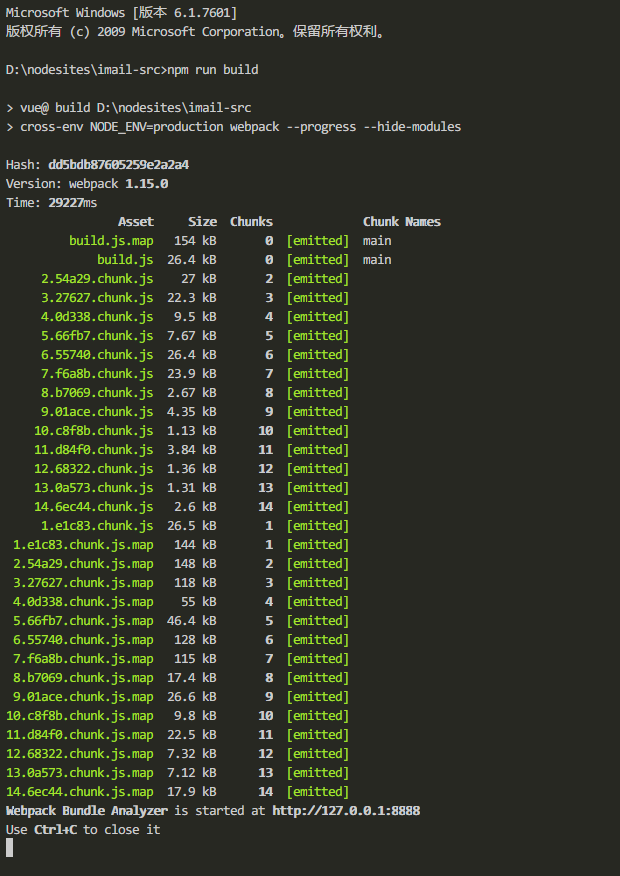Select the 6.55740.chunk.js filename
Image resolution: width=620 pixels, height=876 pixels.
pos(97,355)
